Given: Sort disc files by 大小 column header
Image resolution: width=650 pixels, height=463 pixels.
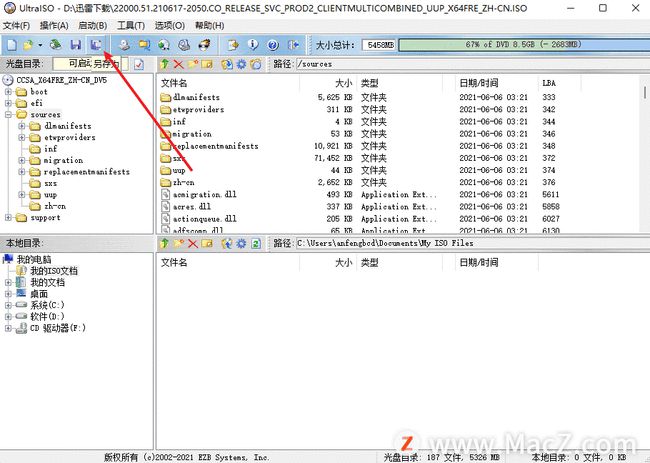Looking at the screenshot, I should click(x=328, y=83).
